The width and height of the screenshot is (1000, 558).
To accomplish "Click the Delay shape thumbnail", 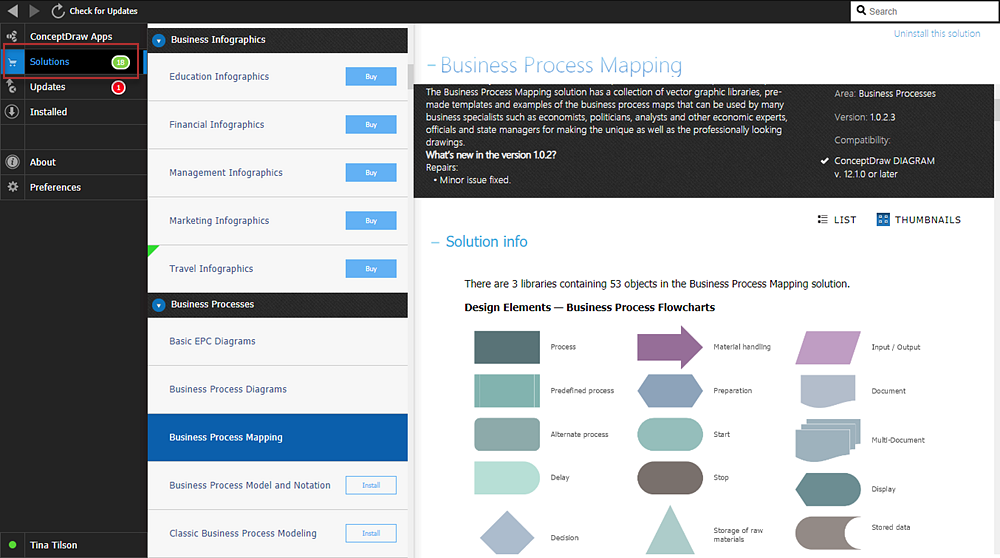I will tap(507, 478).
